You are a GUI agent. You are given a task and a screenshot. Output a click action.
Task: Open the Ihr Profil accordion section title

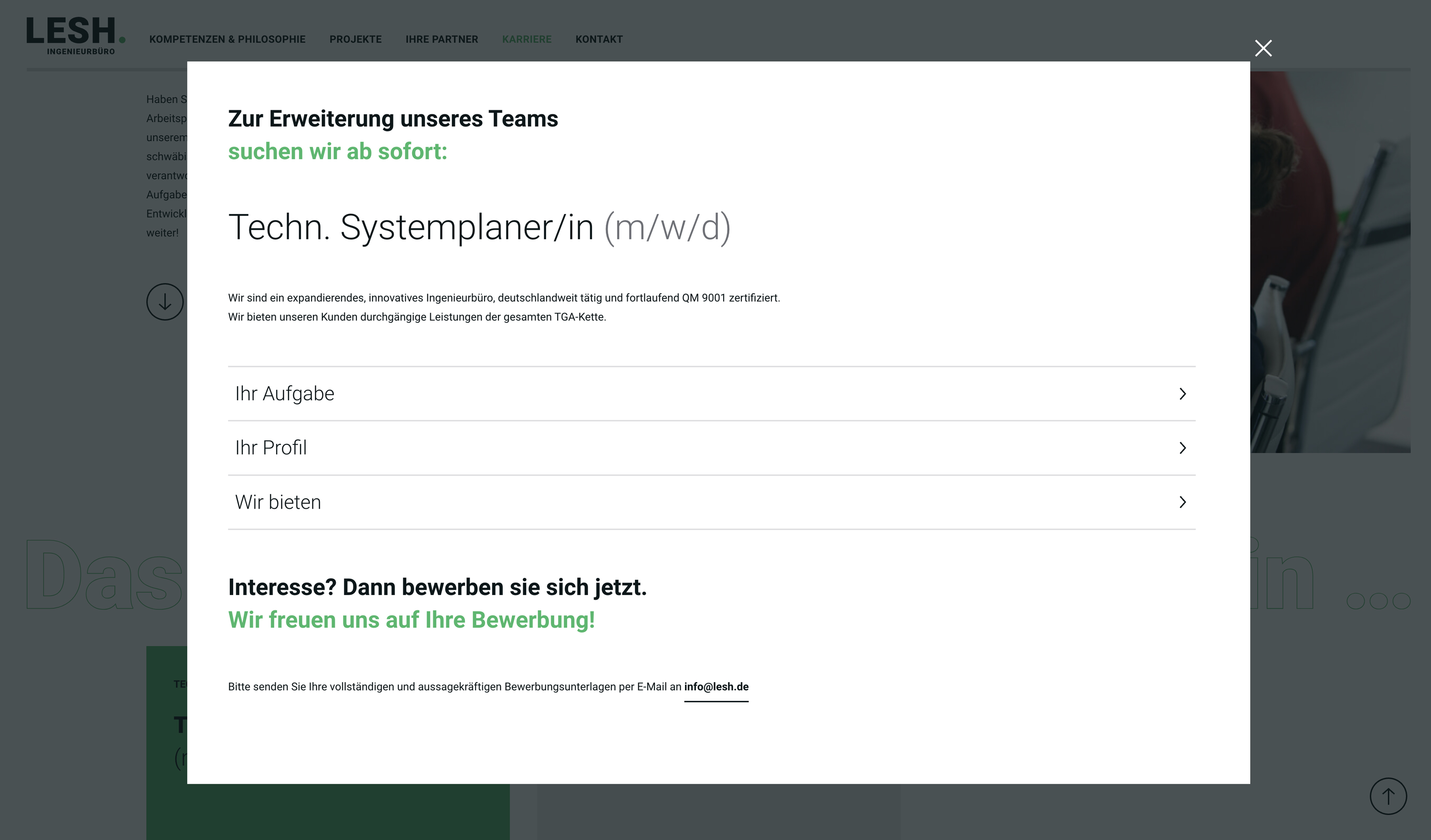coord(271,448)
